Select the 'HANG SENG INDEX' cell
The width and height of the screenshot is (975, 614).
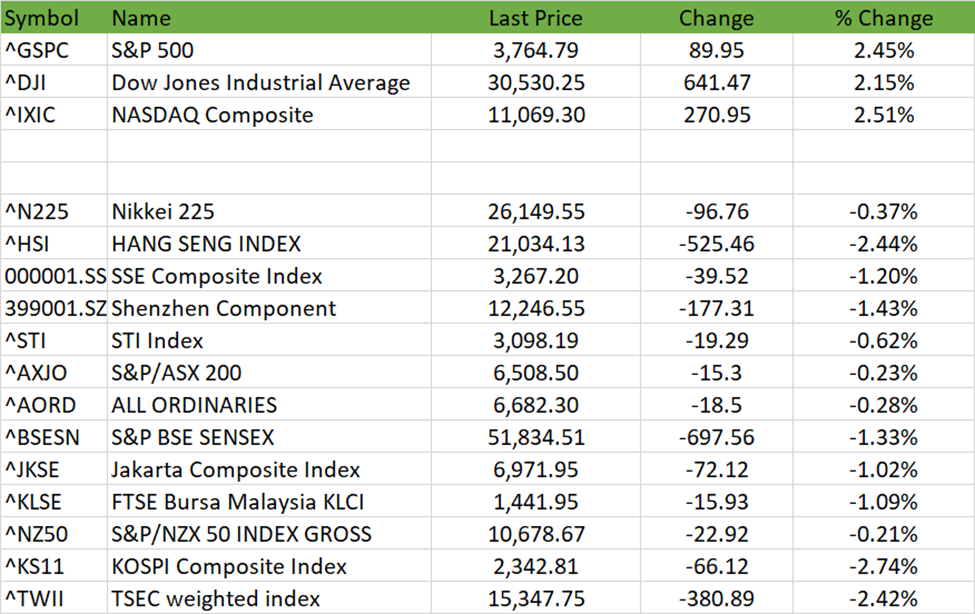tap(269, 244)
